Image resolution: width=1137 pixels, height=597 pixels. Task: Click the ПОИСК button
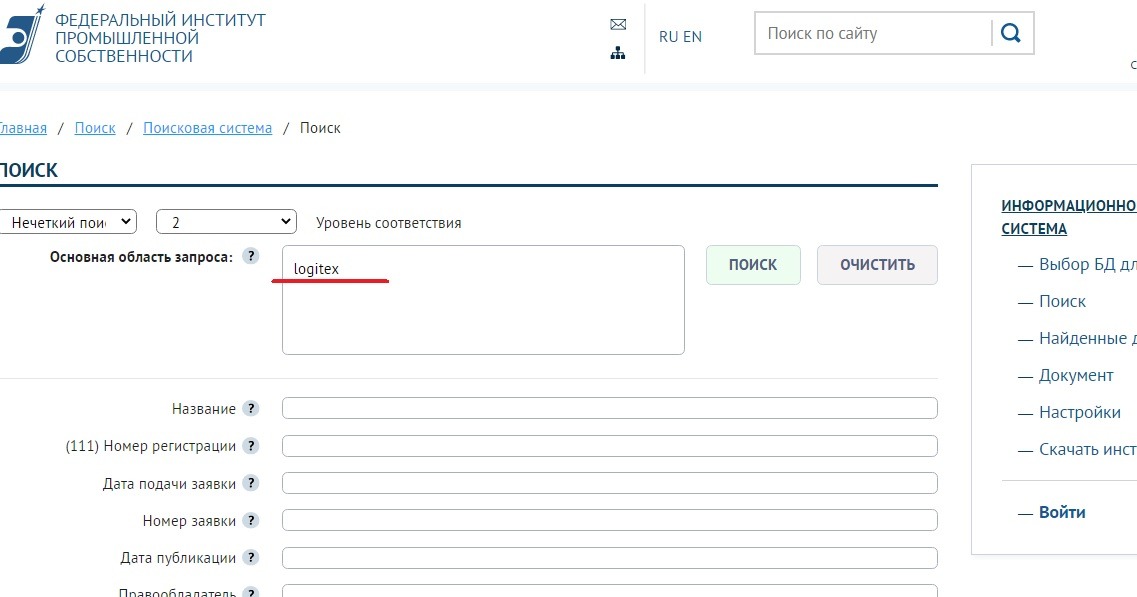[753, 265]
